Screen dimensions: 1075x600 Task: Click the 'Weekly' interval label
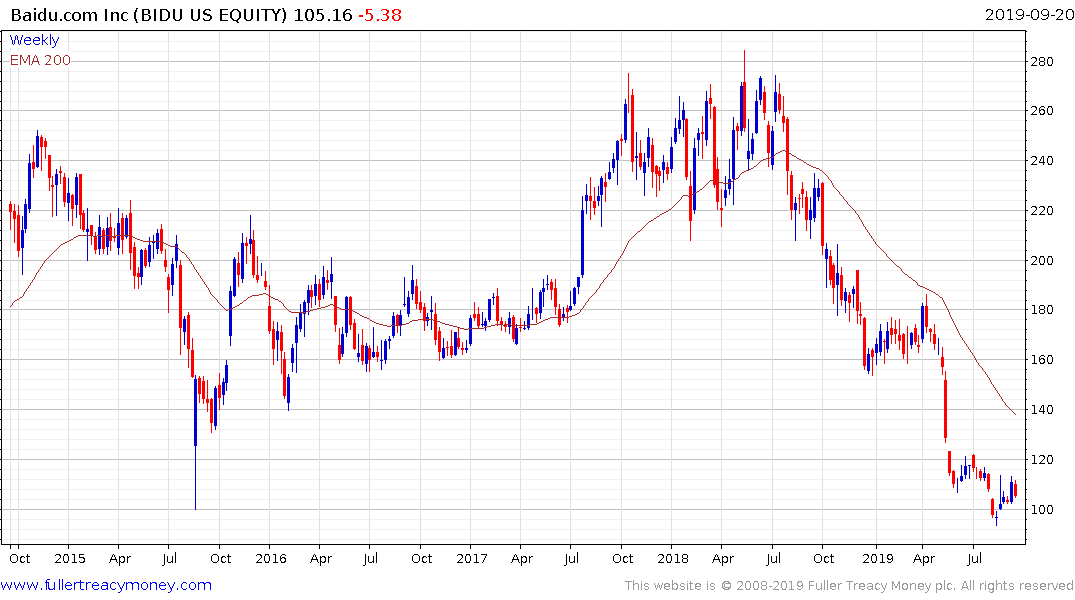coord(34,40)
